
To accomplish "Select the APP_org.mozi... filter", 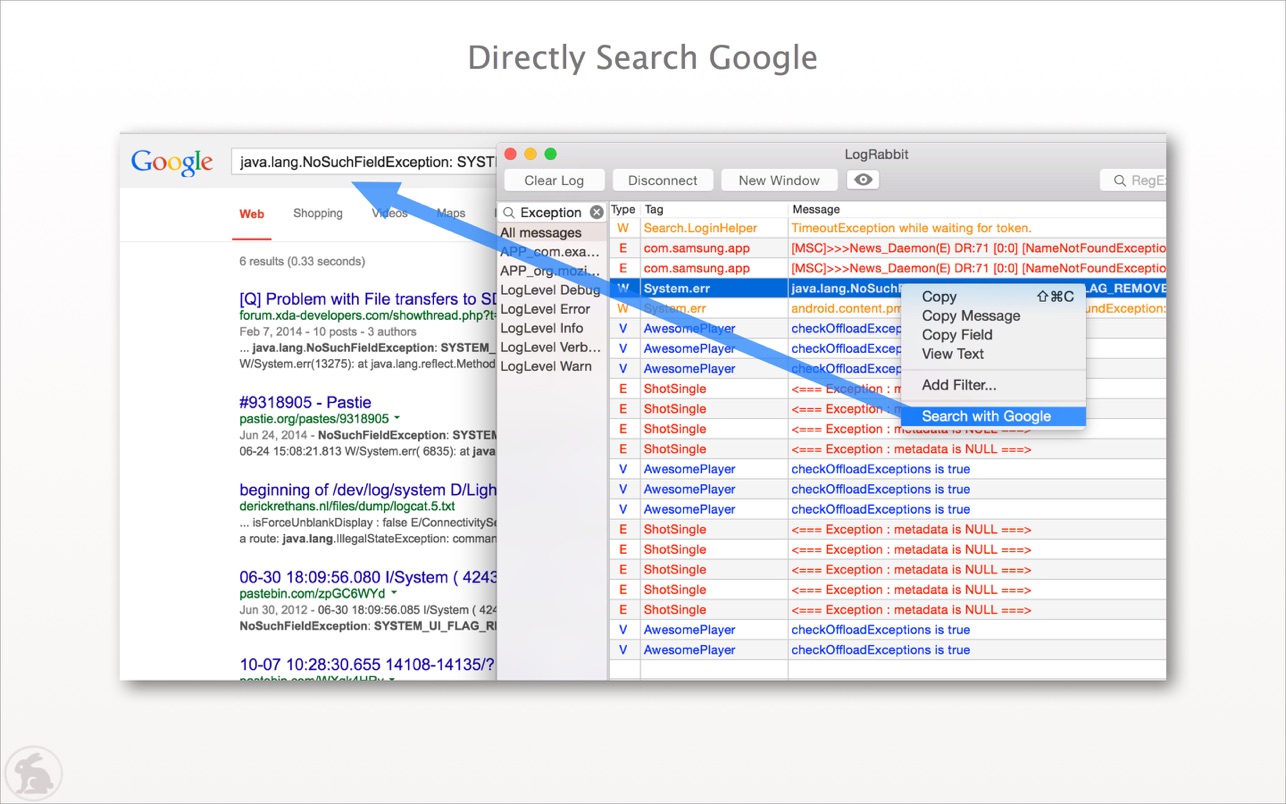I will point(552,270).
